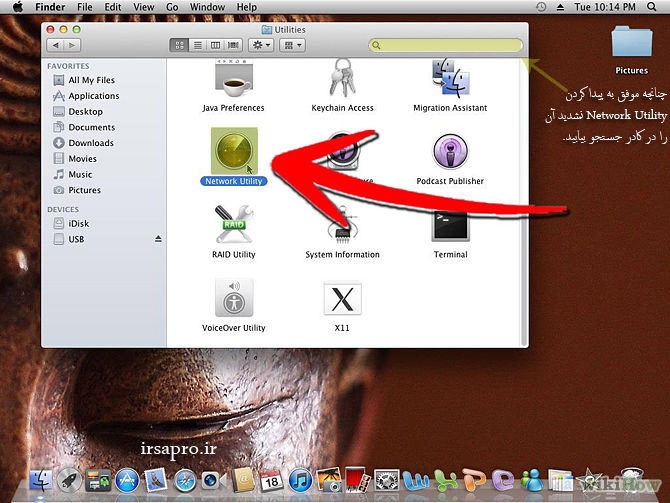Open iPhoto from the Dock
Screen dimensions: 670x503
(329, 479)
